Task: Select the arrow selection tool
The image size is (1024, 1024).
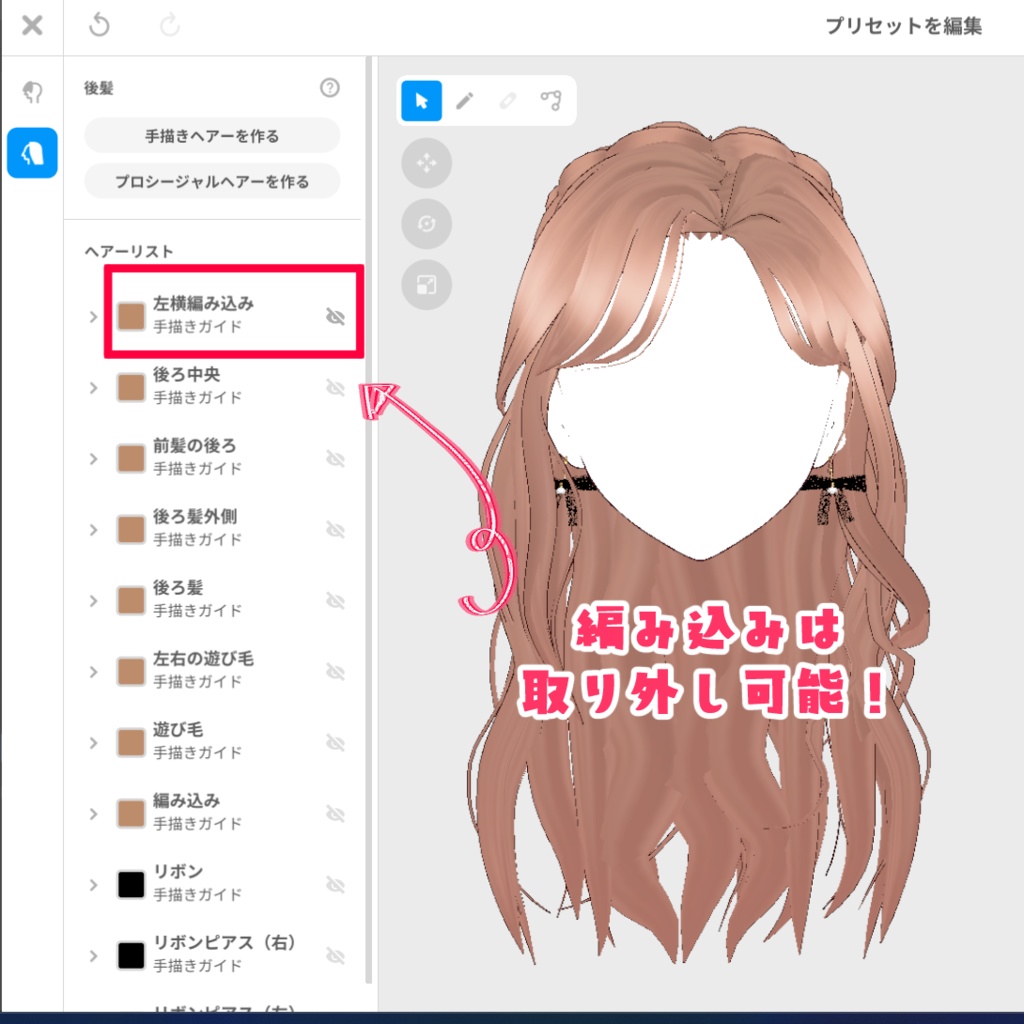Action: pos(420,100)
